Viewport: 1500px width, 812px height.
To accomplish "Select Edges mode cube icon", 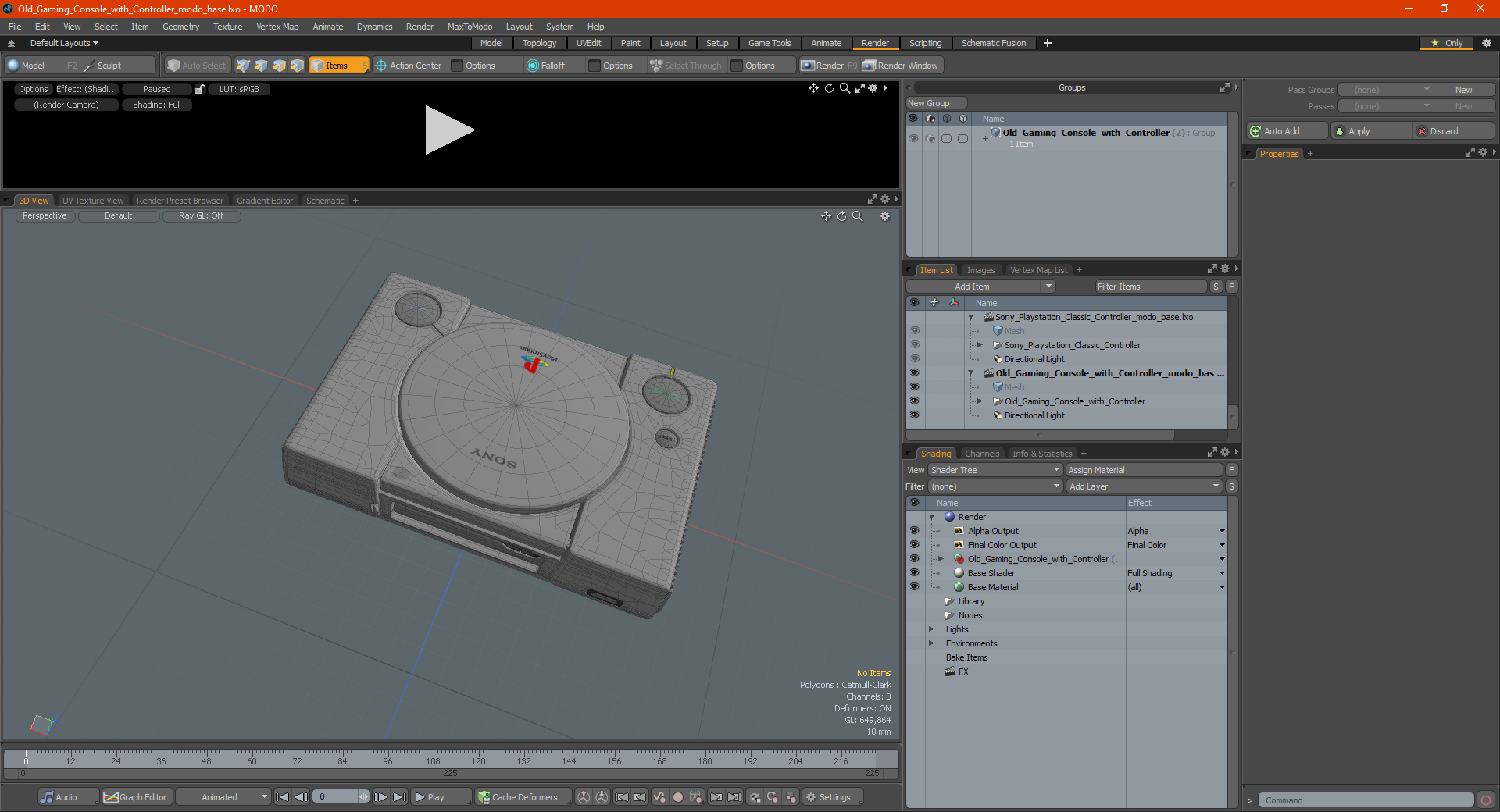I will click(x=261, y=66).
